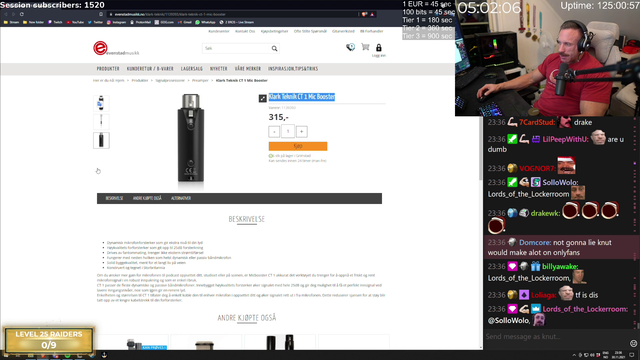Reload the browser page
This screenshot has height=360, width=640.
[x=22, y=14]
